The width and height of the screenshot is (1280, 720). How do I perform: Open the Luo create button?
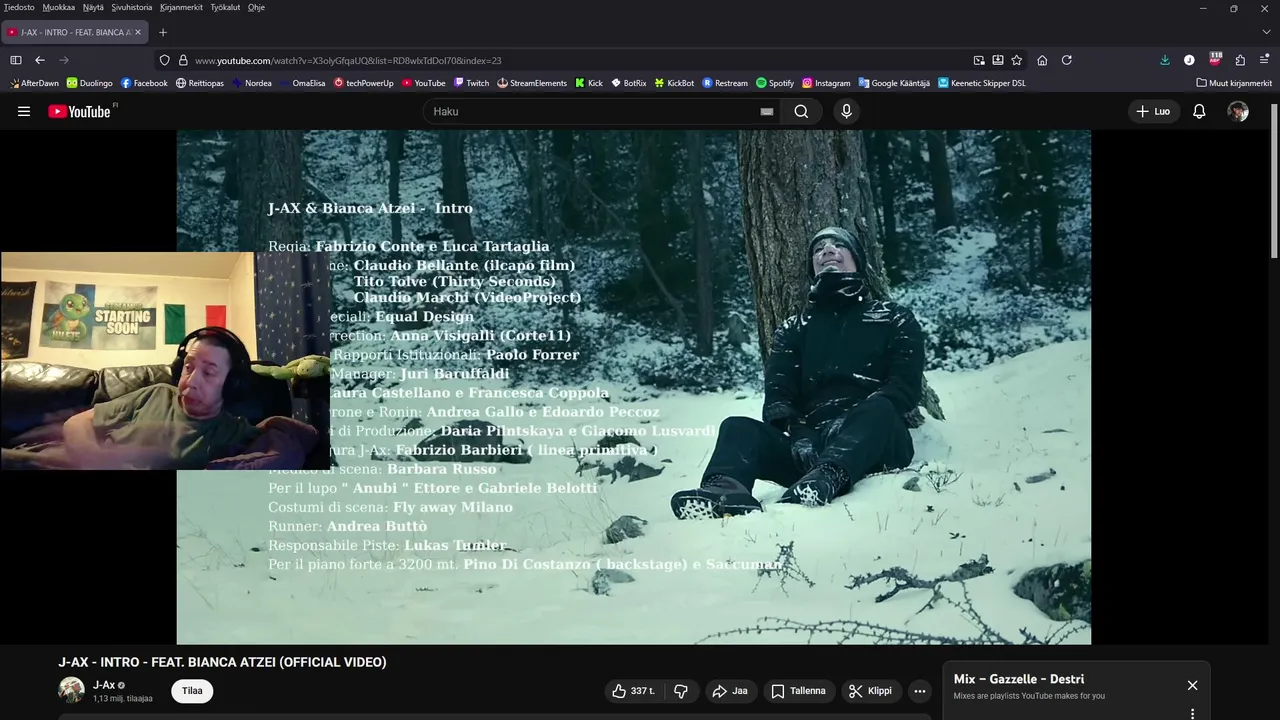(1153, 111)
